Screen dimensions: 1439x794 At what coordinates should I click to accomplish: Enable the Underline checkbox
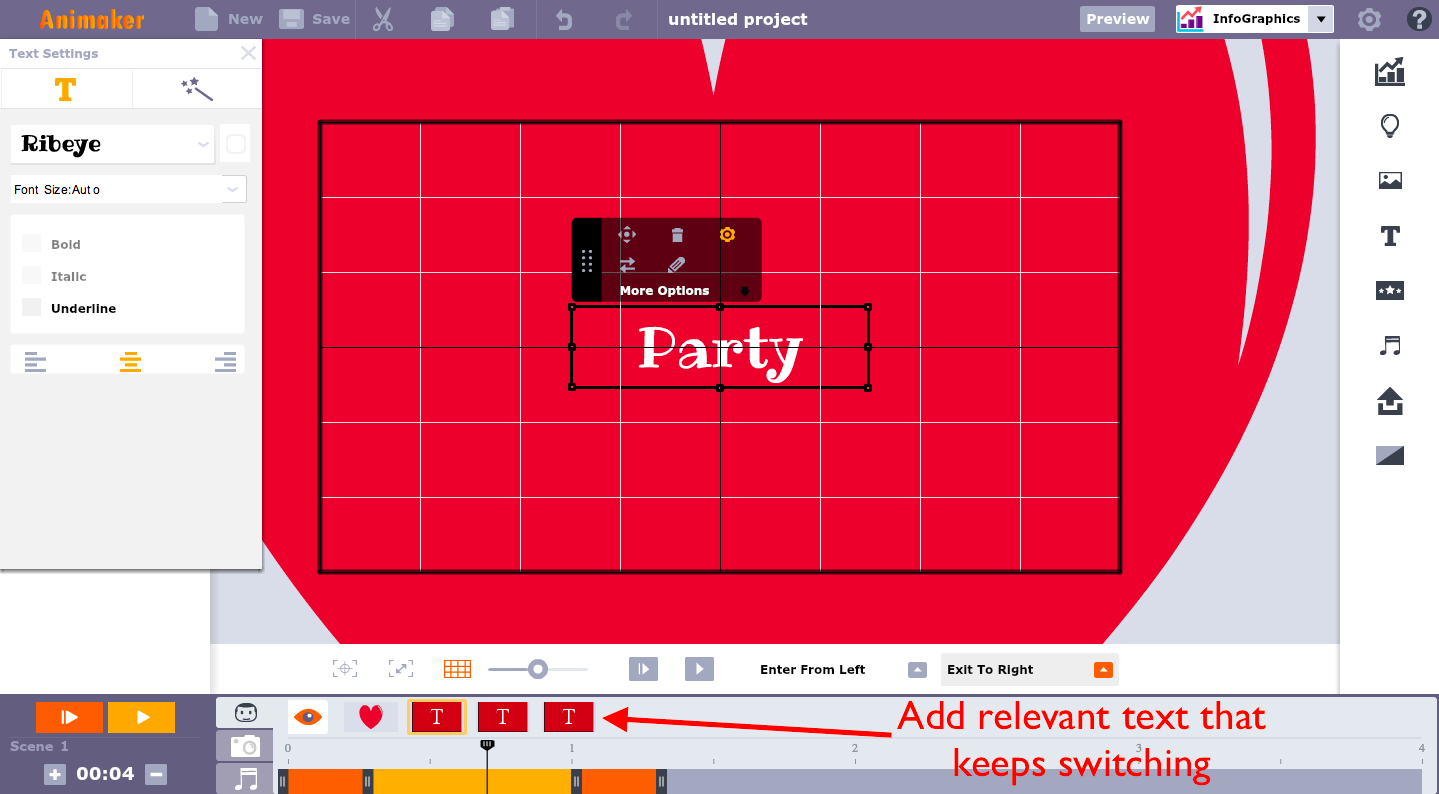pos(32,307)
